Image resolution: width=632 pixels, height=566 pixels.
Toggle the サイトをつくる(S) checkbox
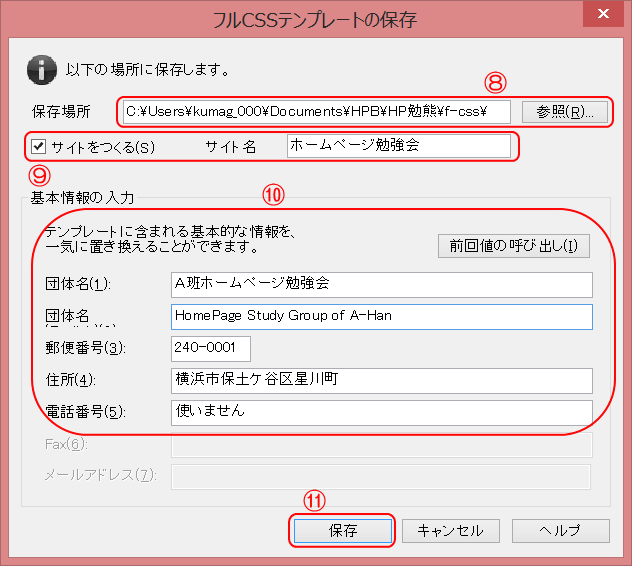(x=39, y=146)
